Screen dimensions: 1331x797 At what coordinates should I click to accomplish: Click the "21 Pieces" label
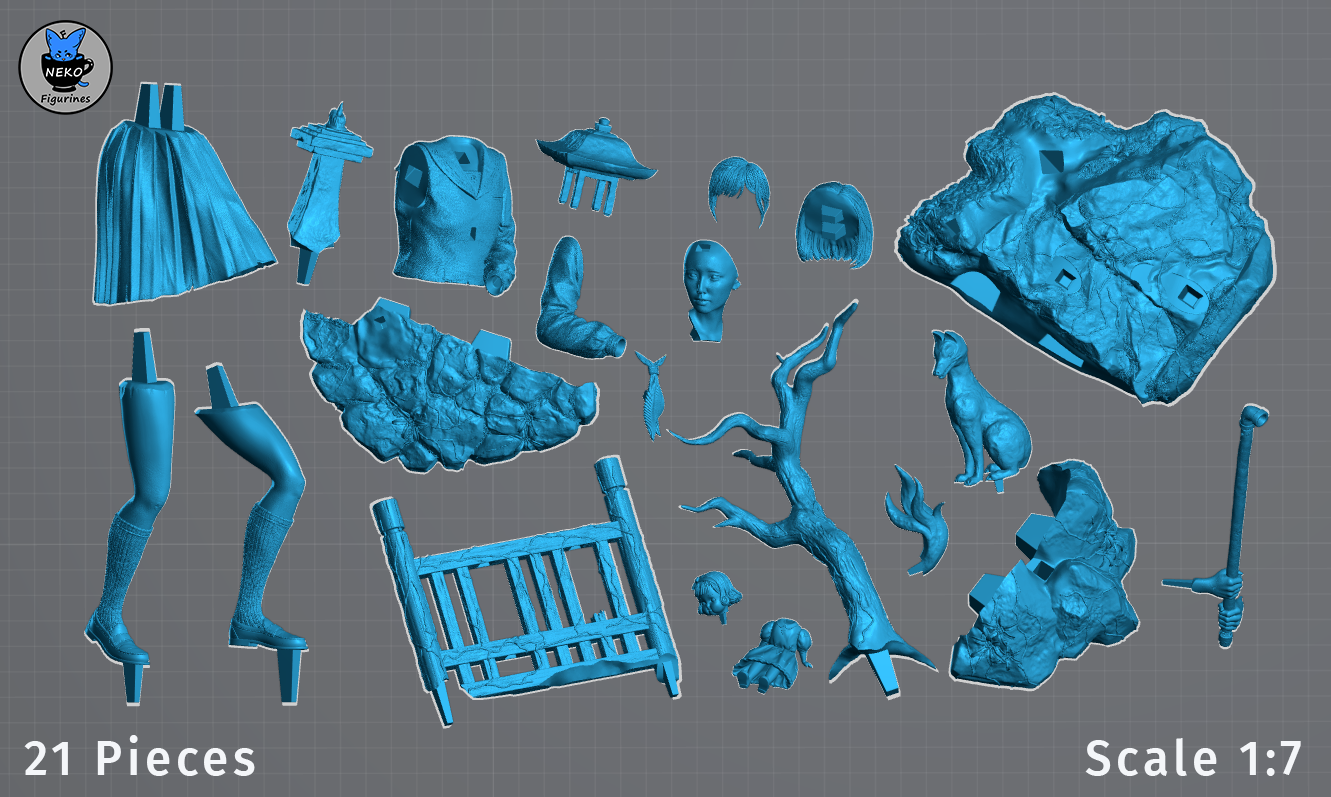pyautogui.click(x=140, y=759)
